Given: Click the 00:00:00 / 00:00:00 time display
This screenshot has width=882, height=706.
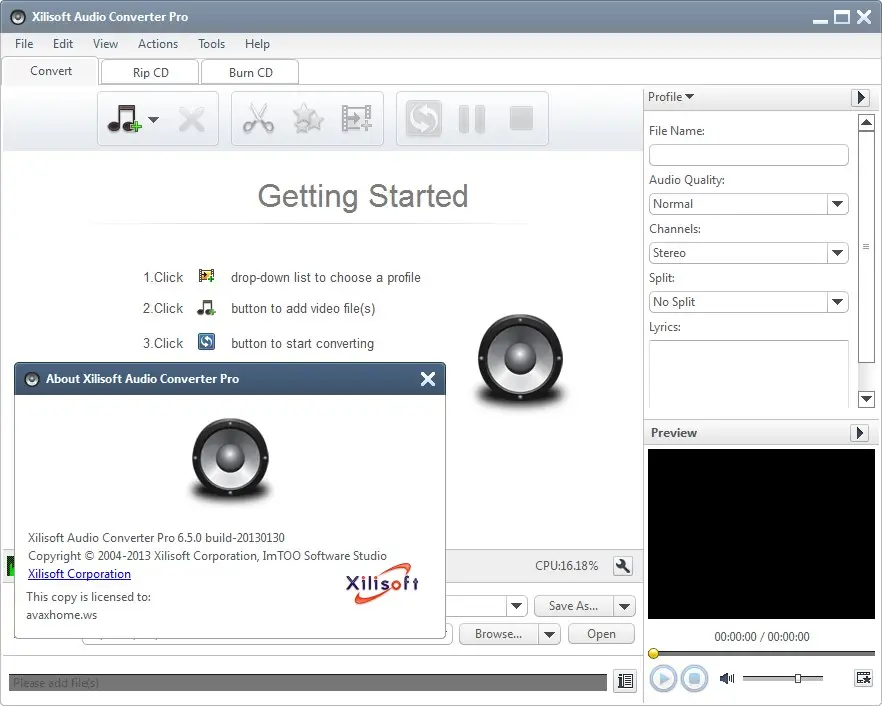Looking at the screenshot, I should 762,637.
